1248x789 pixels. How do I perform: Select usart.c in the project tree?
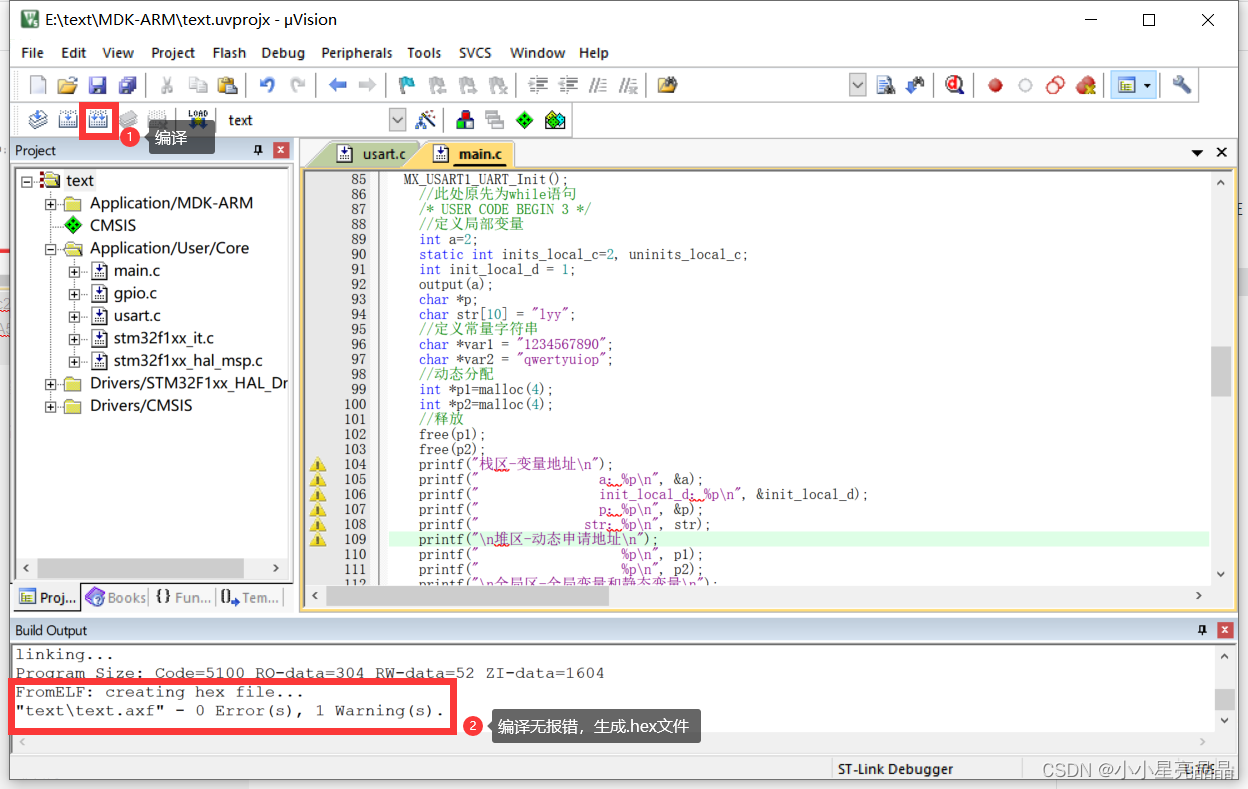pyautogui.click(x=137, y=316)
